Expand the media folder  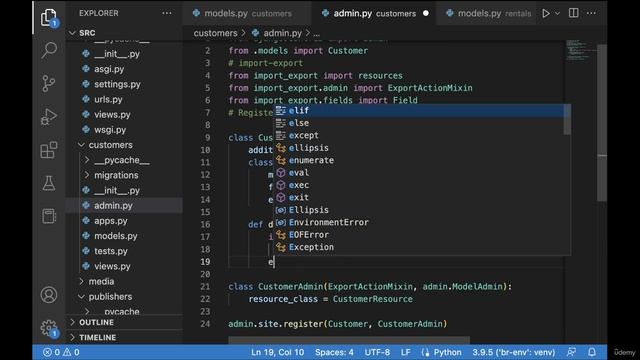81,281
